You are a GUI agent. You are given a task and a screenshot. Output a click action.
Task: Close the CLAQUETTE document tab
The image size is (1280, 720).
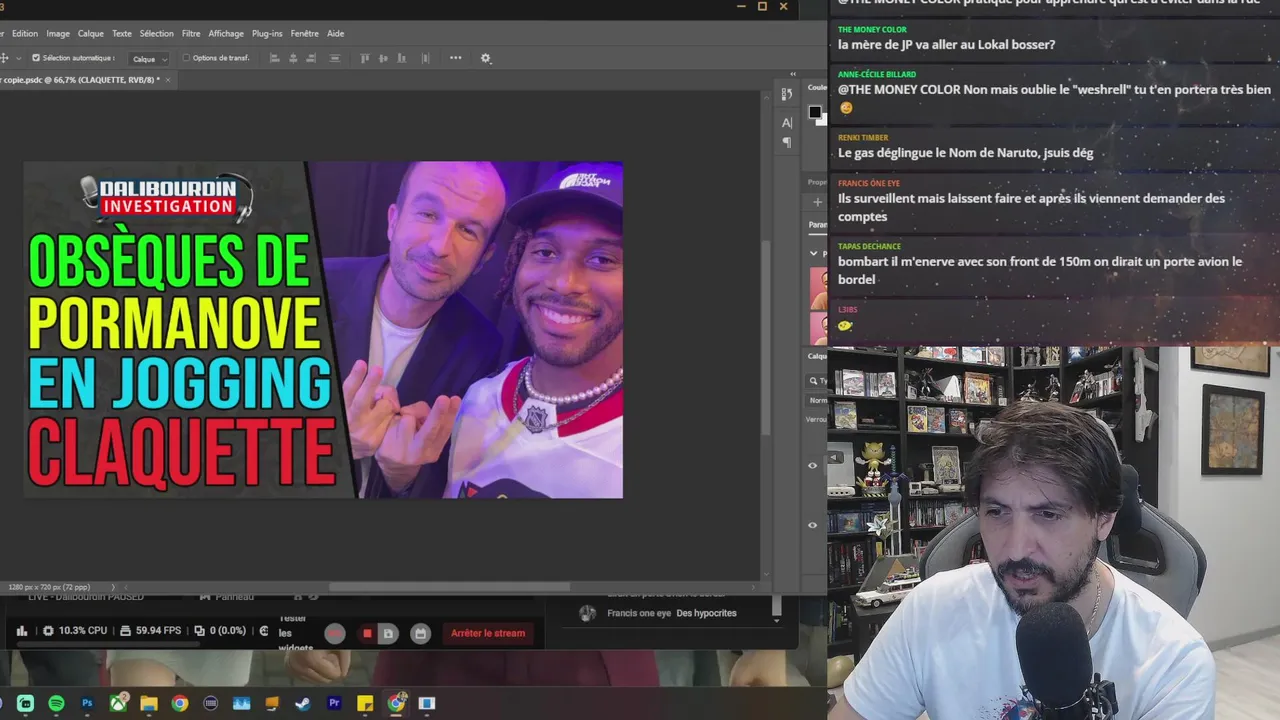169,80
